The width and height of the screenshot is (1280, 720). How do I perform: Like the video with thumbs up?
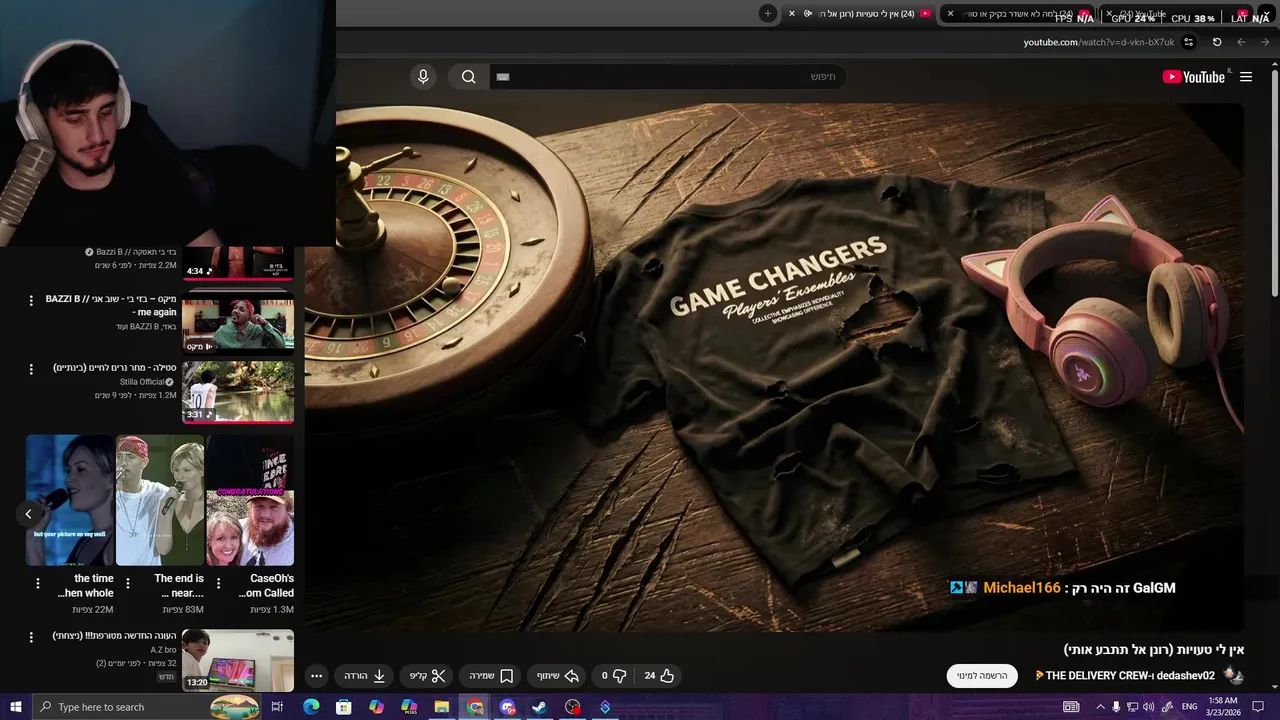tap(659, 676)
